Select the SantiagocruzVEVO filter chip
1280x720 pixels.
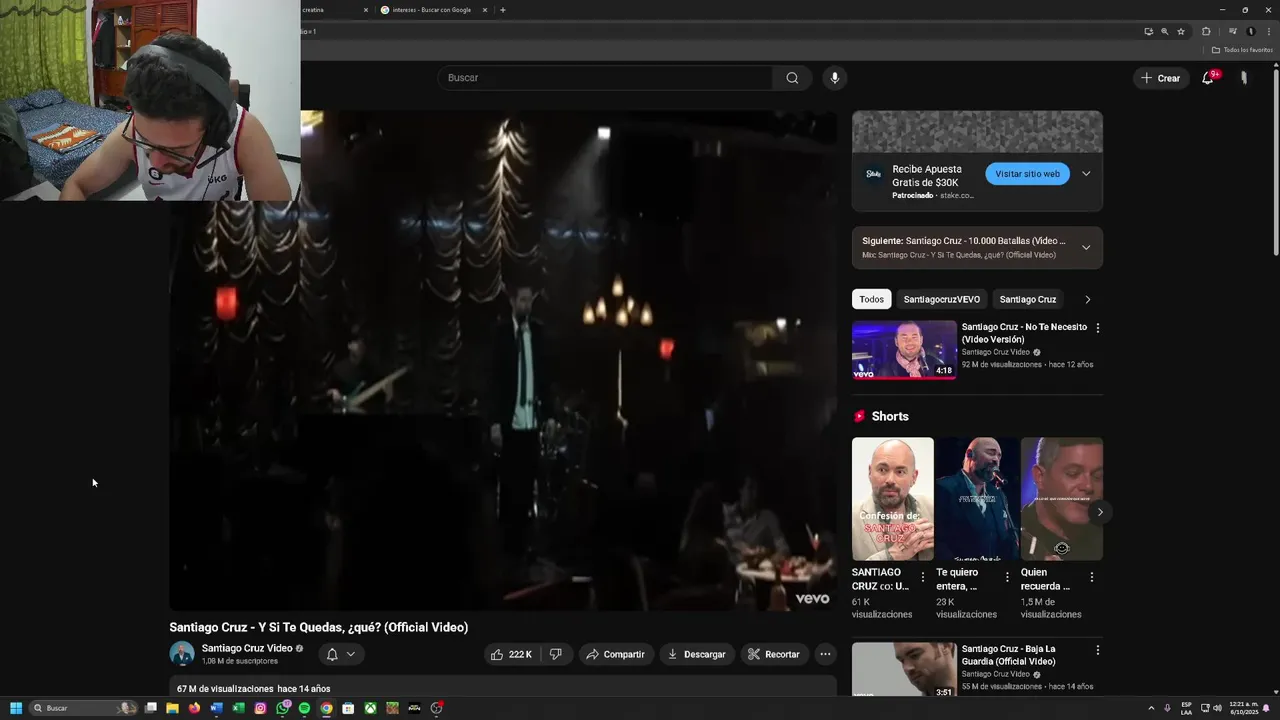click(942, 299)
